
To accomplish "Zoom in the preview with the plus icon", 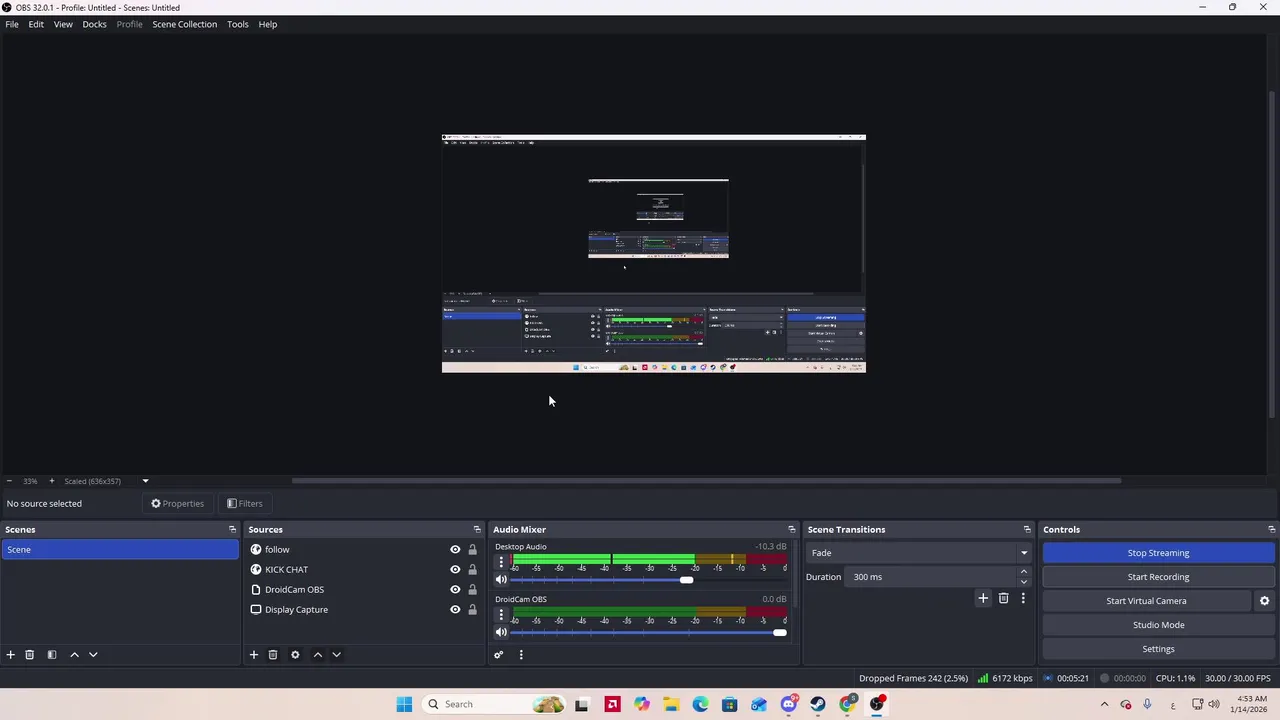I will (52, 481).
